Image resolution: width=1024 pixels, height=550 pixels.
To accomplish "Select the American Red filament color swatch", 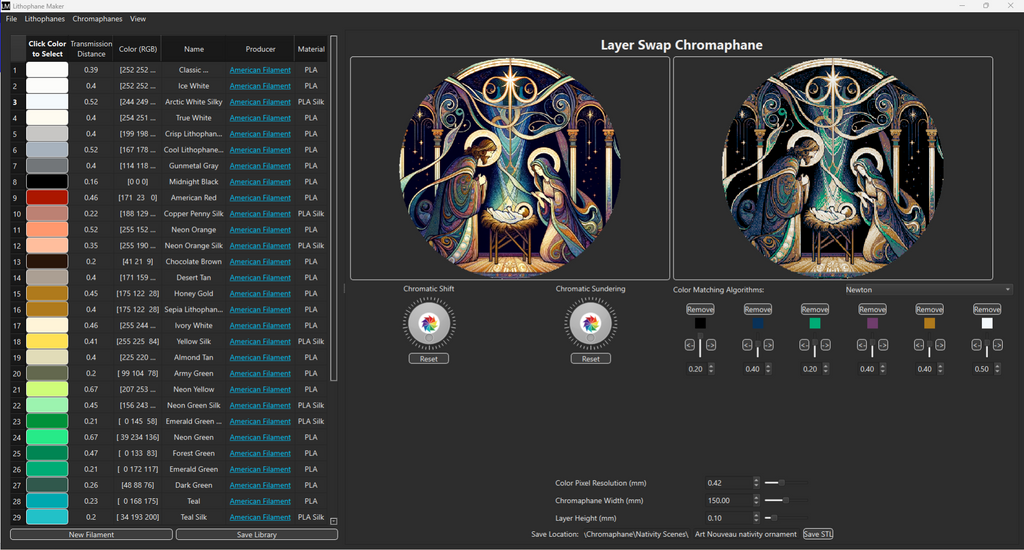I will click(x=47, y=197).
